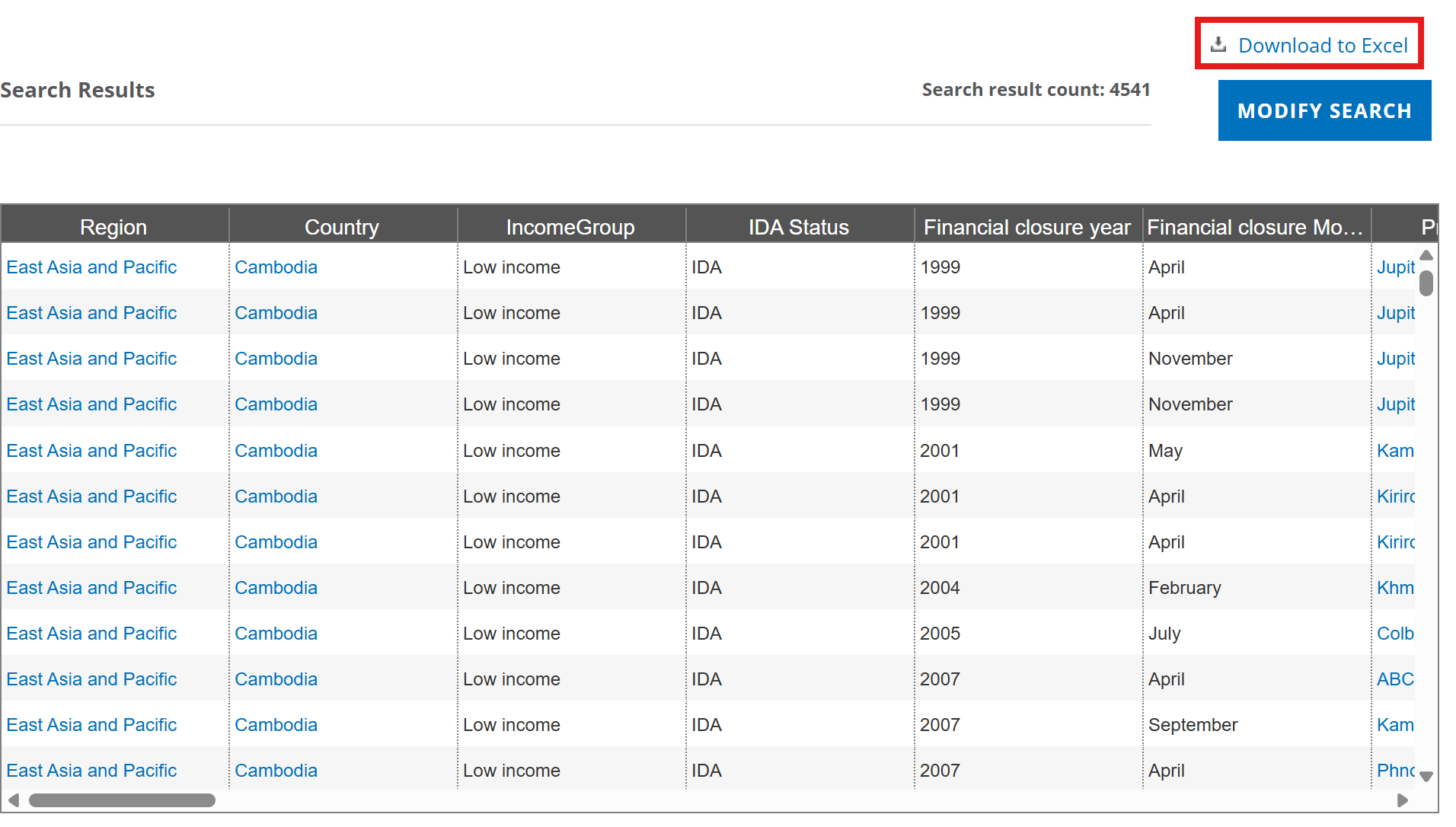
Task: Open the Khm project link in 2004 row
Action: tap(1395, 588)
